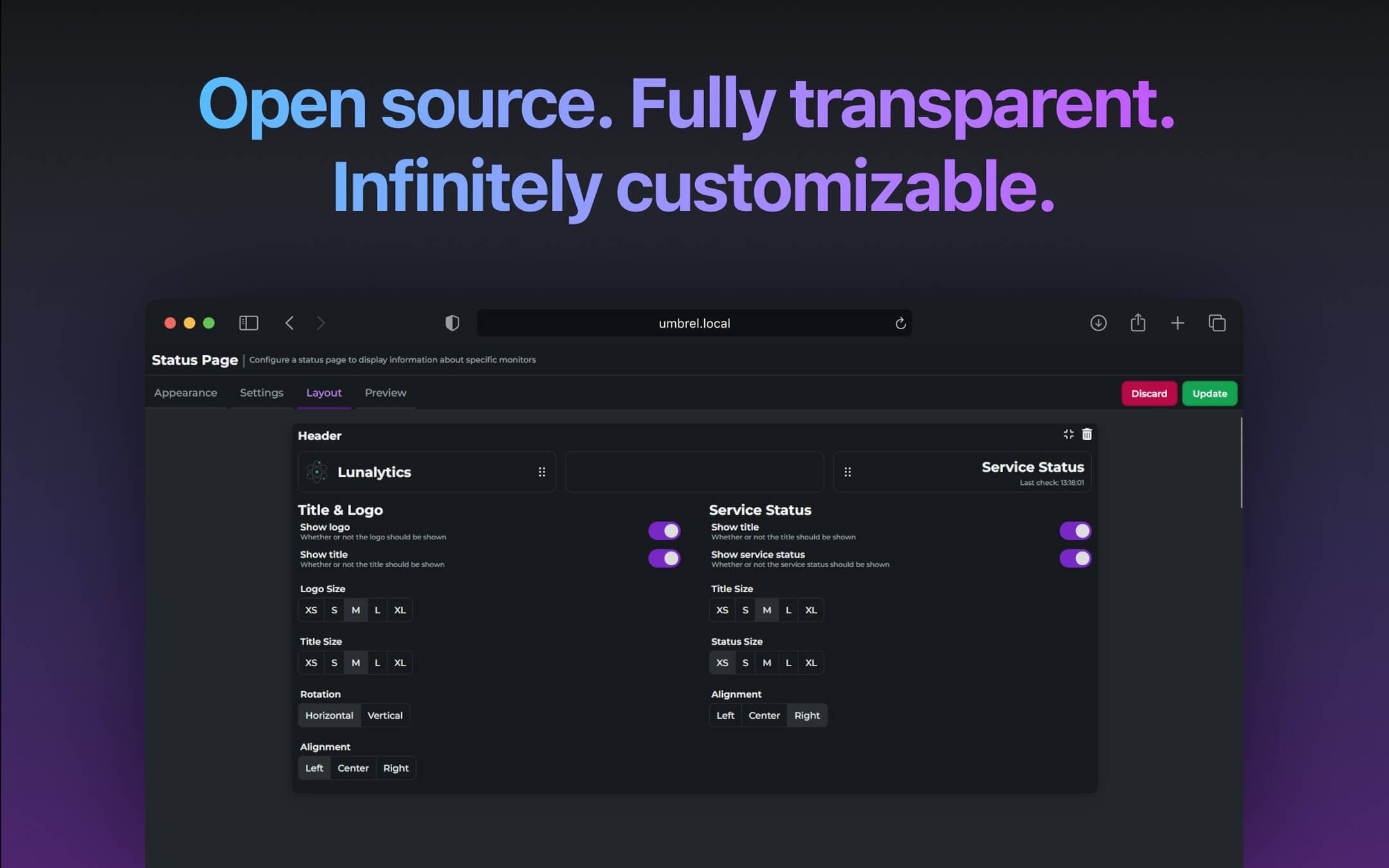Switch to the Appearance tab
Screen dimensions: 1389x868
click(x=185, y=393)
